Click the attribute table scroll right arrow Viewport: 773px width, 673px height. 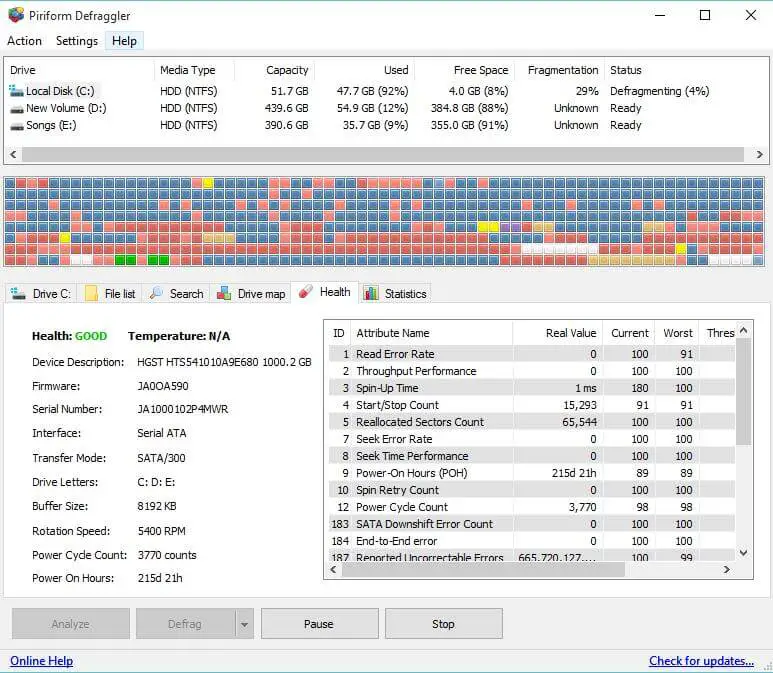[x=727, y=569]
